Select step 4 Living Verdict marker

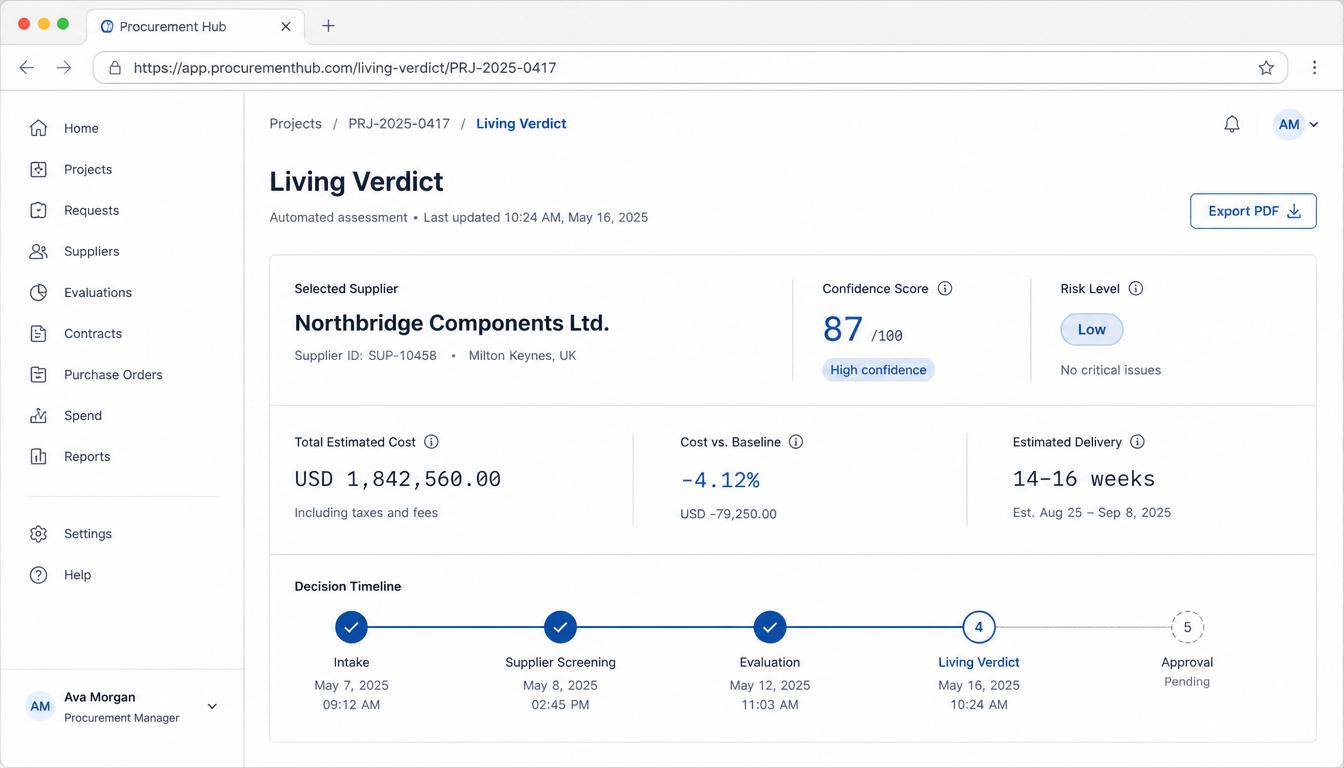(978, 627)
